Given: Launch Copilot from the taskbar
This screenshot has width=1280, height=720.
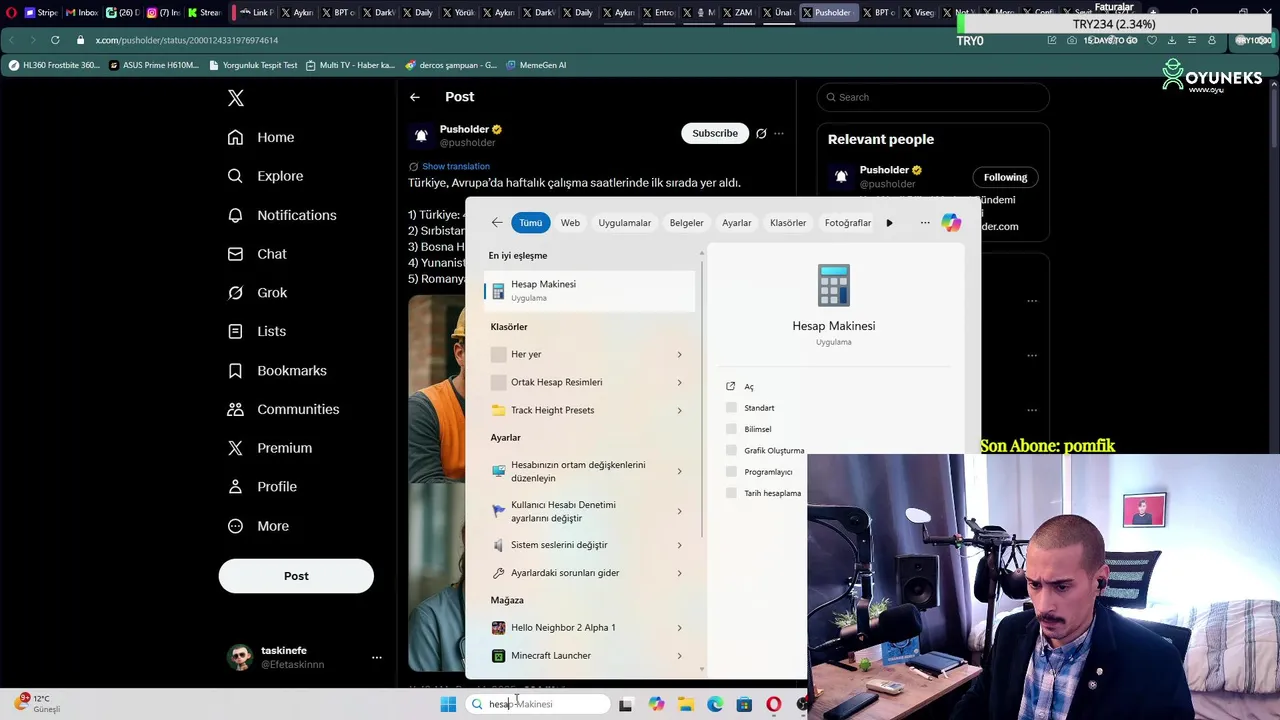Looking at the screenshot, I should [x=656, y=704].
